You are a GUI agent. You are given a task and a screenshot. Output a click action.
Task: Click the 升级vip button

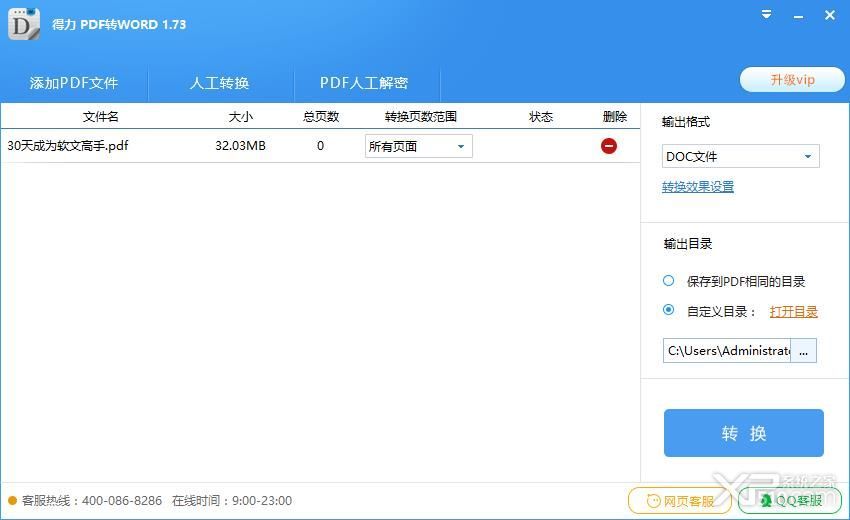tap(792, 80)
